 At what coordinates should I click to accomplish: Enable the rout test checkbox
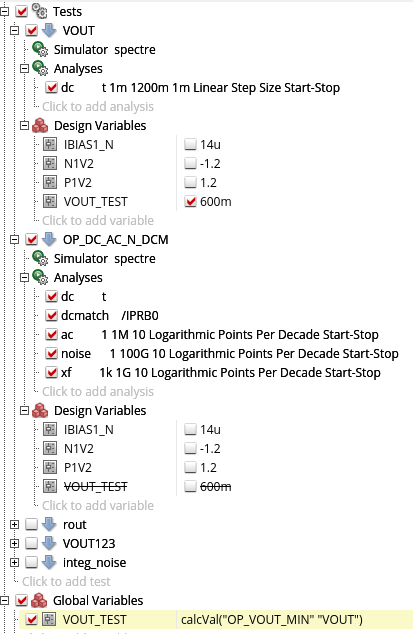click(x=32, y=524)
